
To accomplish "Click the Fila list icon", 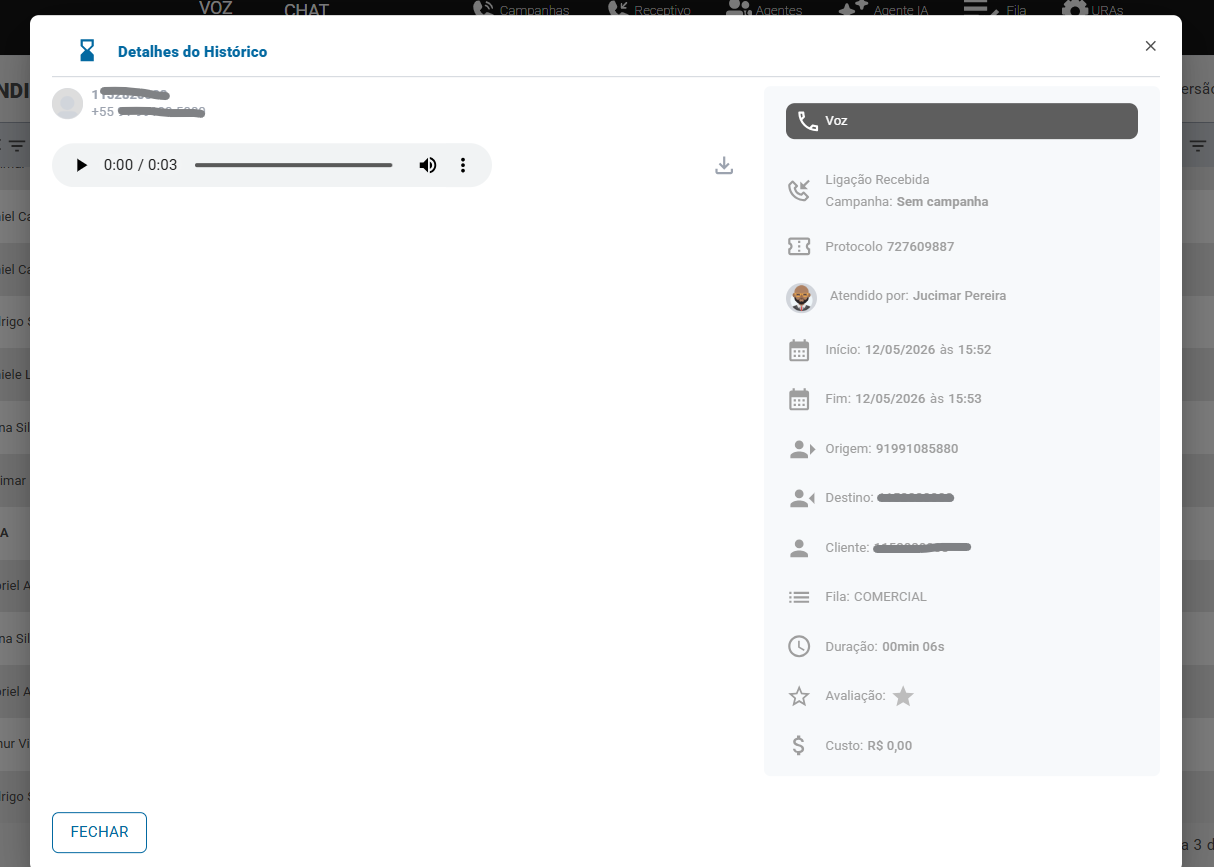I will 799,597.
